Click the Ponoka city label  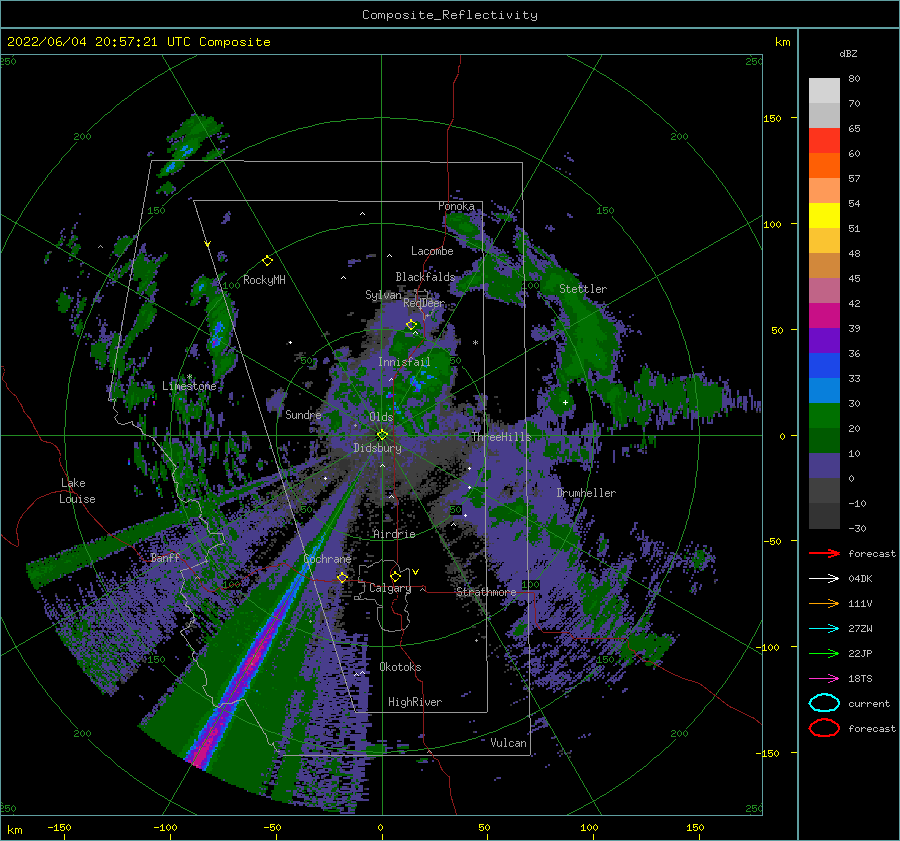[456, 206]
